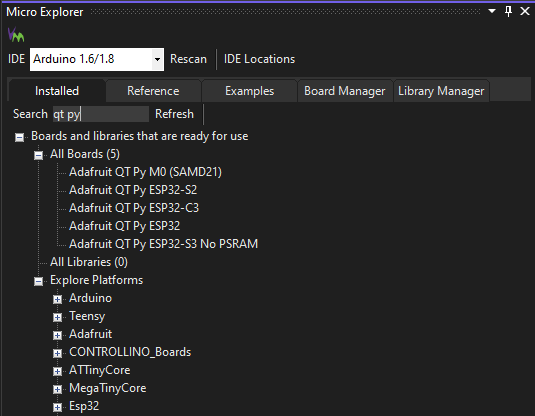This screenshot has height=416, width=535.
Task: Expand the MegaTinyCore platform node
Action: [x=57, y=390]
